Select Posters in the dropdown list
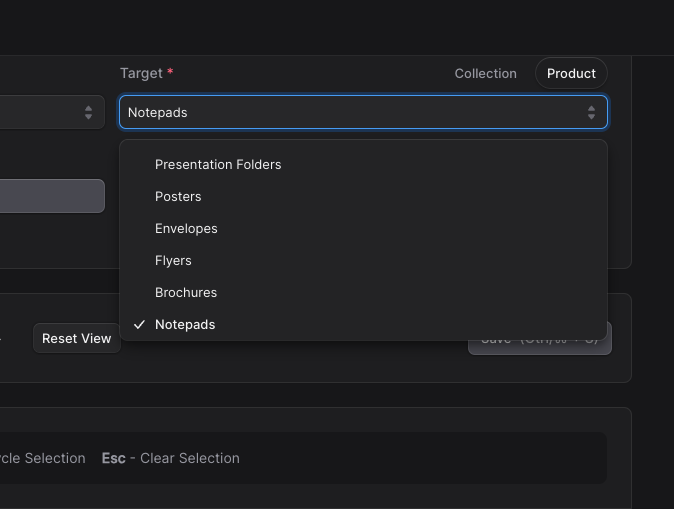 tap(363, 196)
